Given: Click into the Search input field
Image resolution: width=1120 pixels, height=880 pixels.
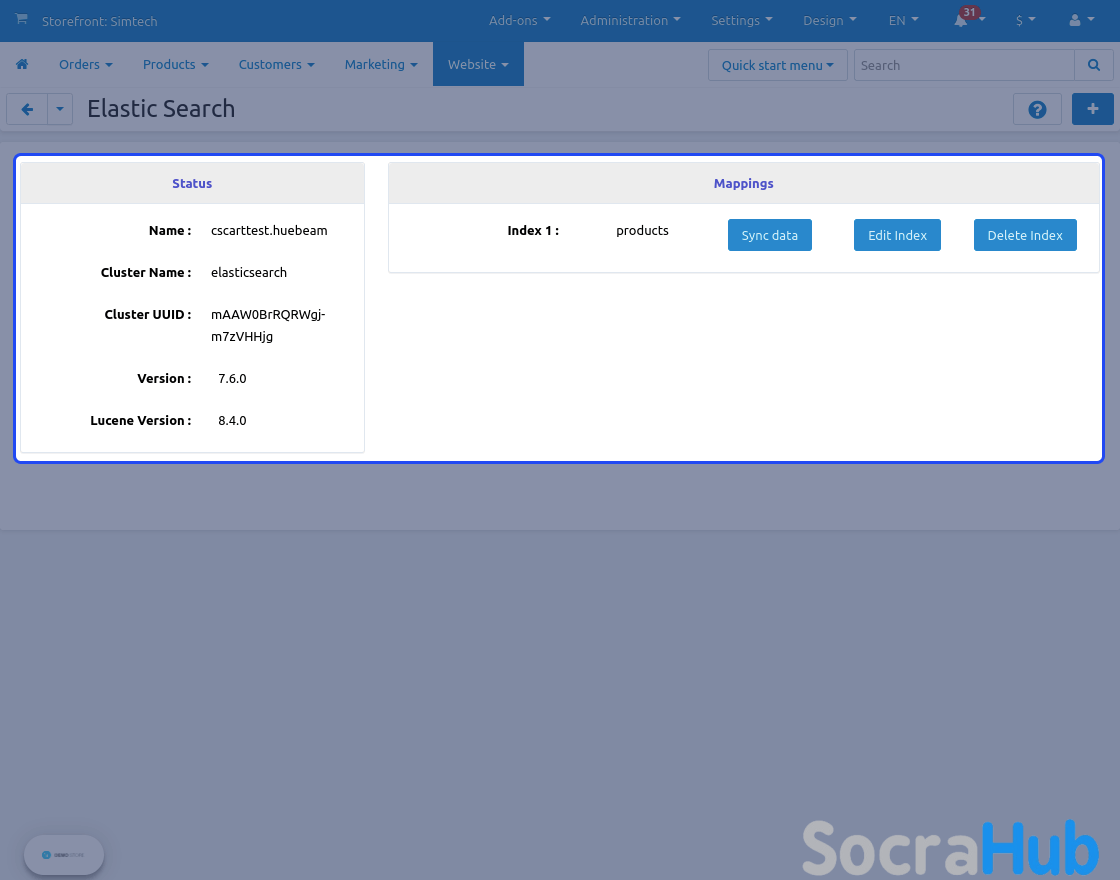Looking at the screenshot, I should coord(964,65).
